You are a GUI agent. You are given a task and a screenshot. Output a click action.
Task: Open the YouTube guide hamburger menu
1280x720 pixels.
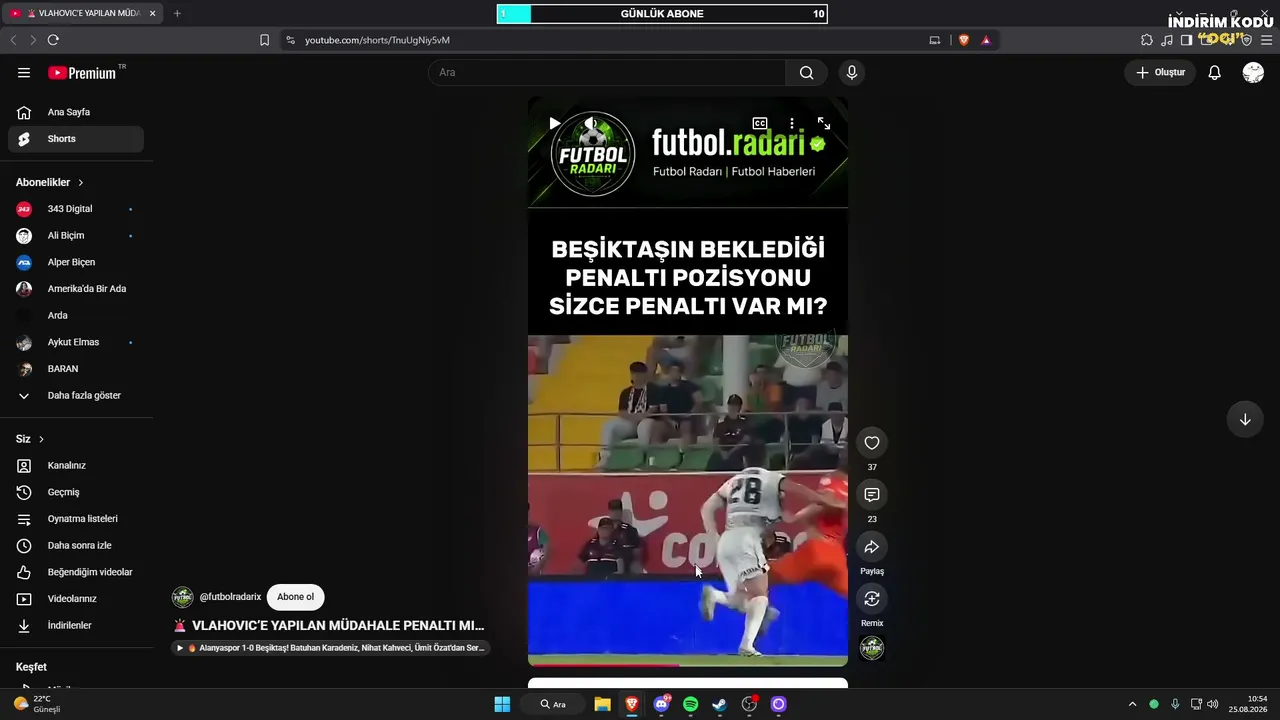pos(24,73)
